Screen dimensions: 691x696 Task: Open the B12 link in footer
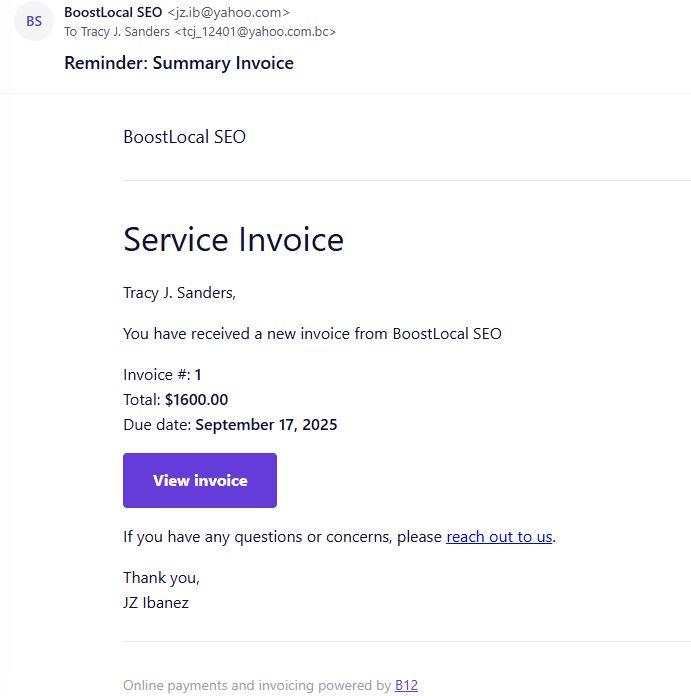[x=406, y=686]
